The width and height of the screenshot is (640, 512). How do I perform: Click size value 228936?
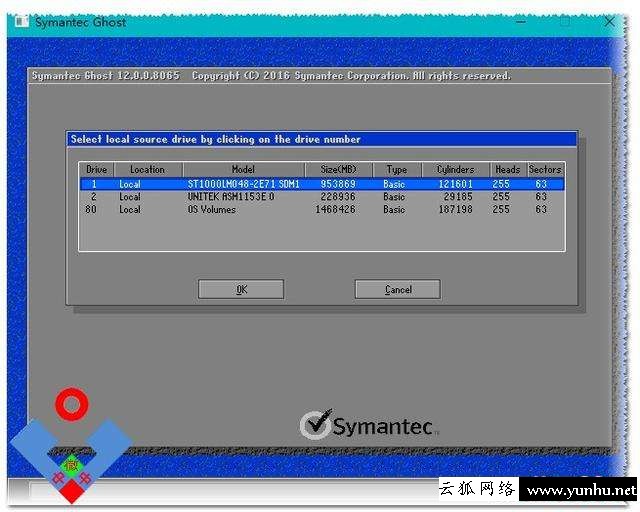click(338, 197)
